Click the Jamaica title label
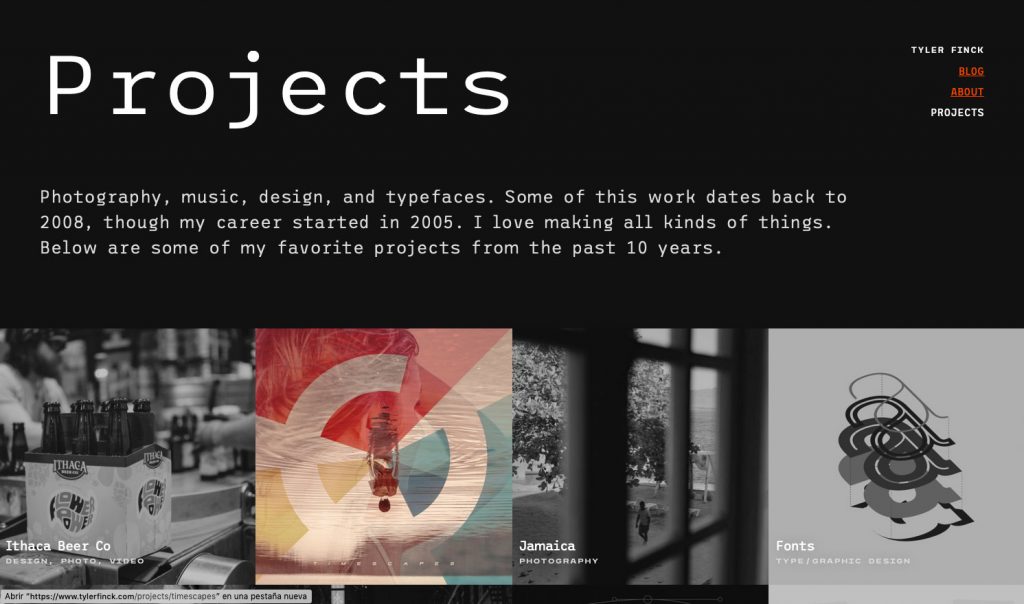Image resolution: width=1024 pixels, height=604 pixels. [x=547, y=546]
